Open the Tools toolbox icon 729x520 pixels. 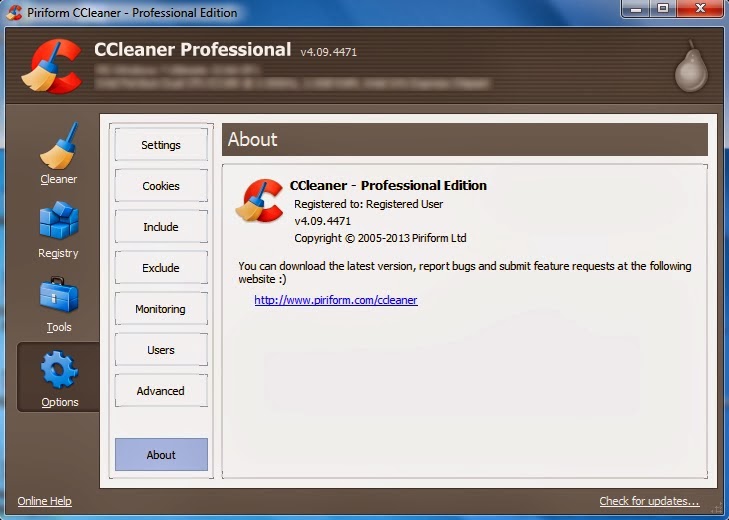coord(59,295)
